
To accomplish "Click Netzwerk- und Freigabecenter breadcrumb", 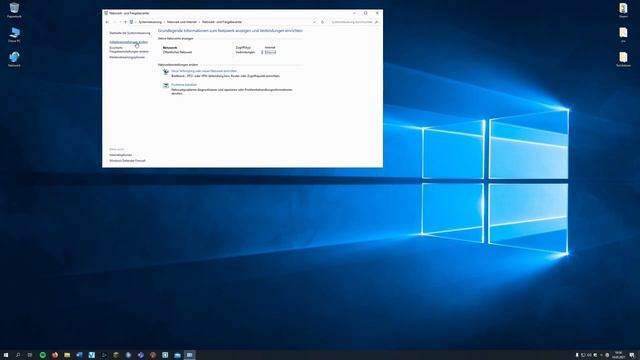I will pos(222,22).
